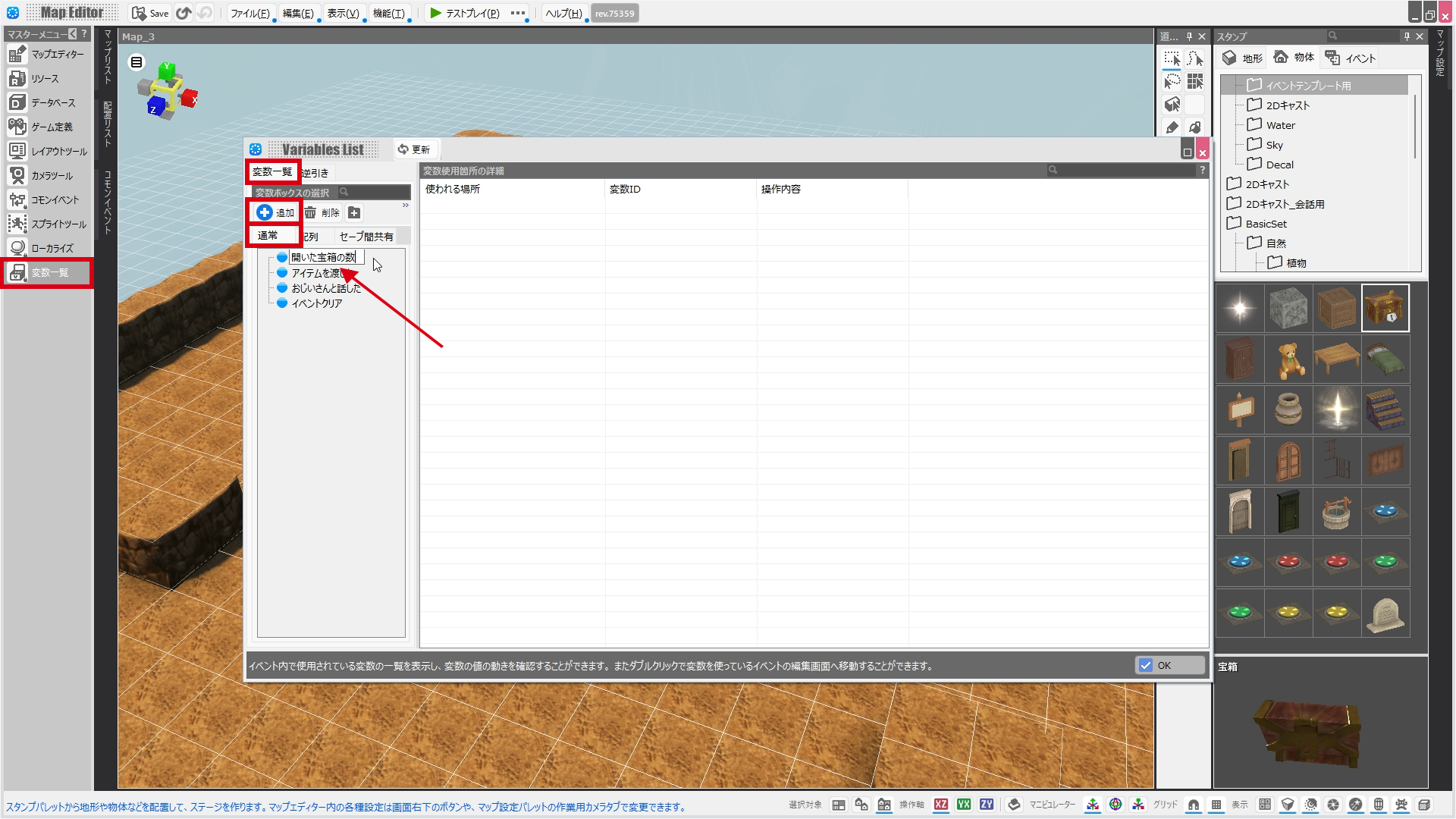Click the 変数使用箇所の詳細 search field

click(x=1122, y=171)
